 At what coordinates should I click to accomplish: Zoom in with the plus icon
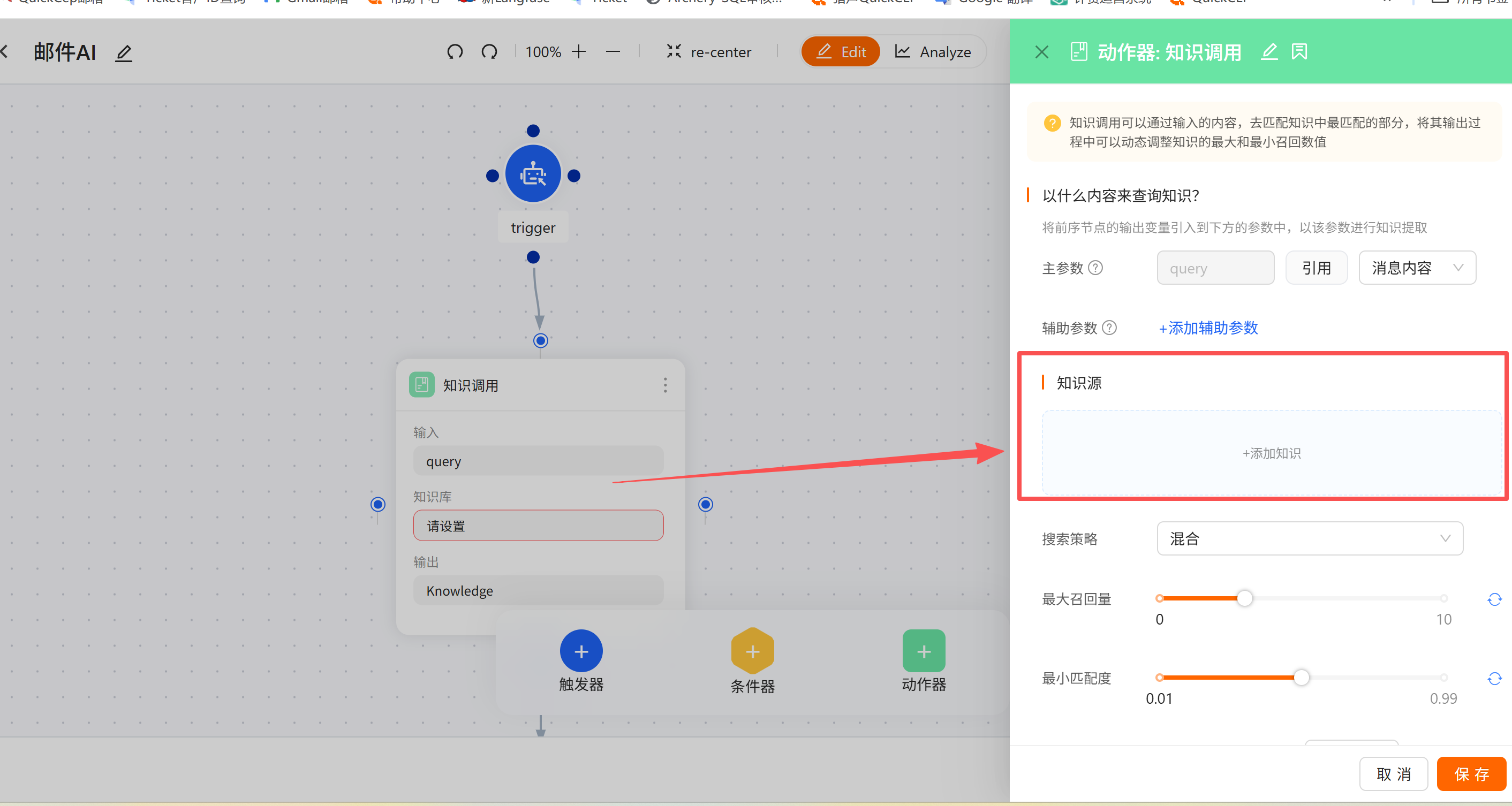(x=579, y=51)
